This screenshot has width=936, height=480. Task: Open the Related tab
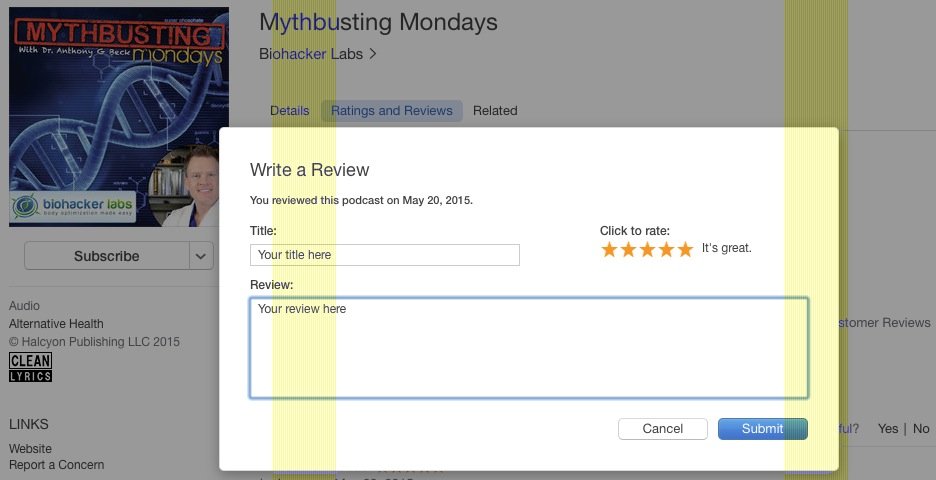tap(495, 110)
